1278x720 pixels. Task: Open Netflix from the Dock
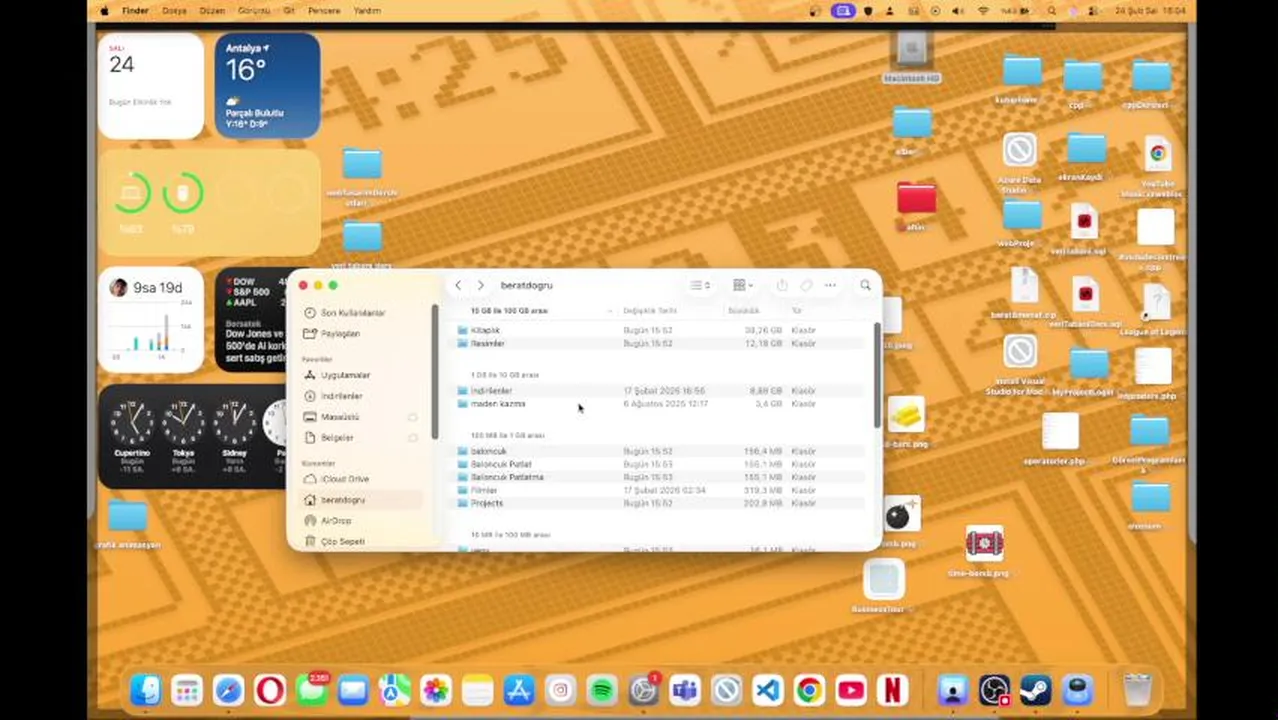coord(892,690)
